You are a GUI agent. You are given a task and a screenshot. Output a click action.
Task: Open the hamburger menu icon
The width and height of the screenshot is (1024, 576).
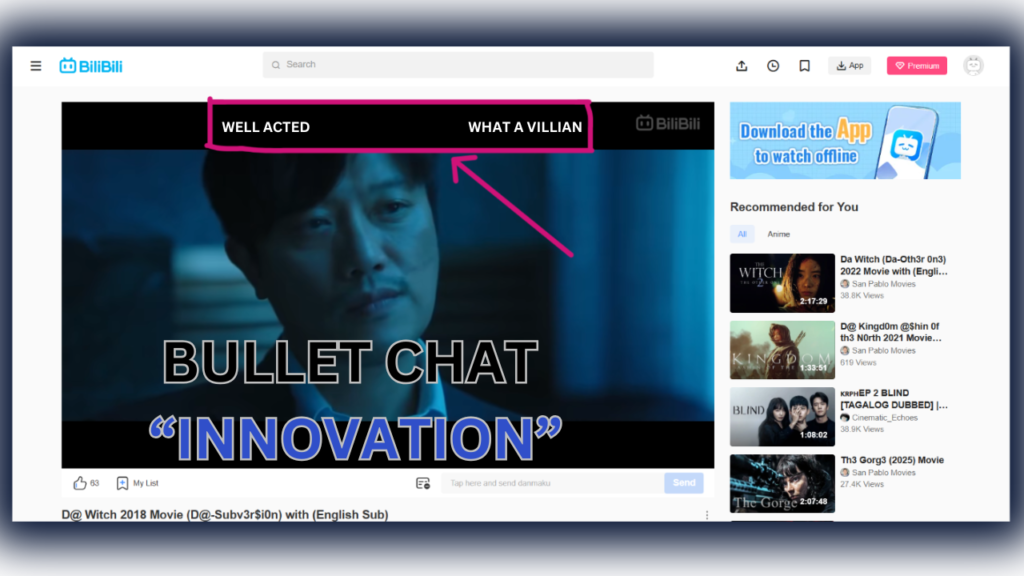[x=35, y=65]
